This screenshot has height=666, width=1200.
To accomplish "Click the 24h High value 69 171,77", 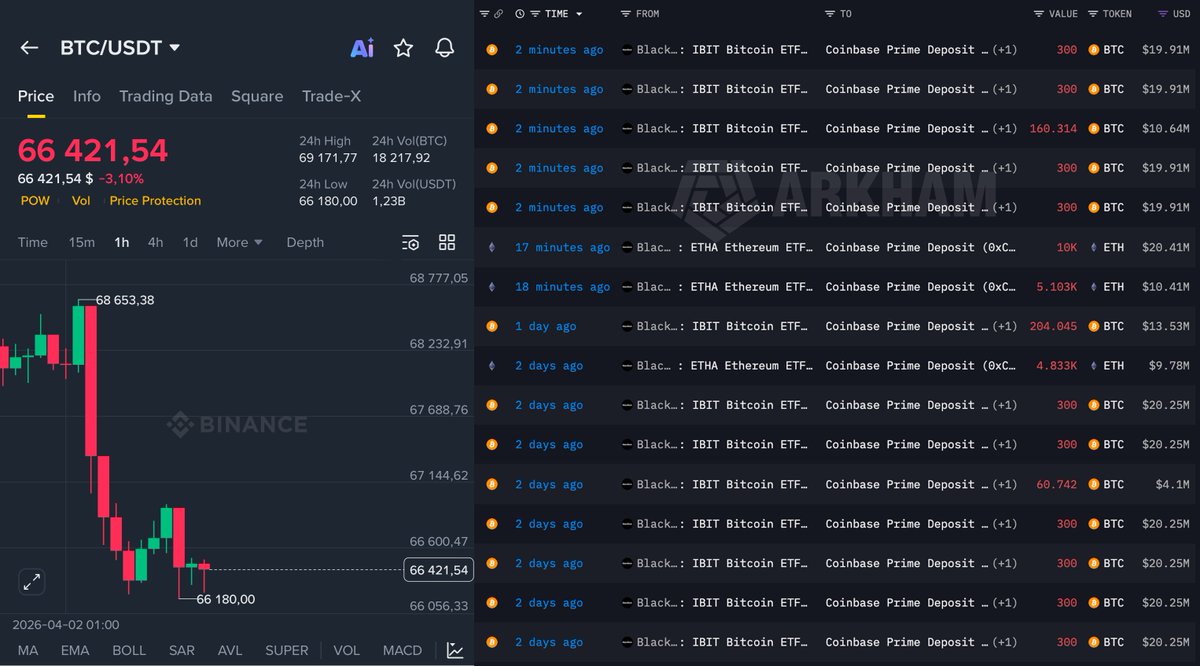I will [328, 158].
